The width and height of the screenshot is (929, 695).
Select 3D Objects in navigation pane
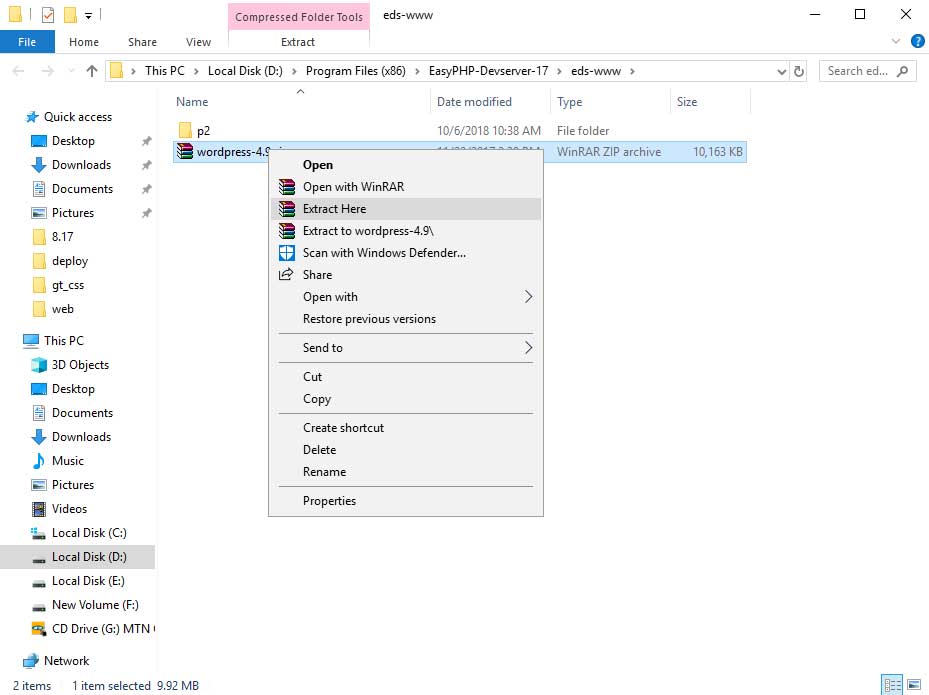[80, 365]
